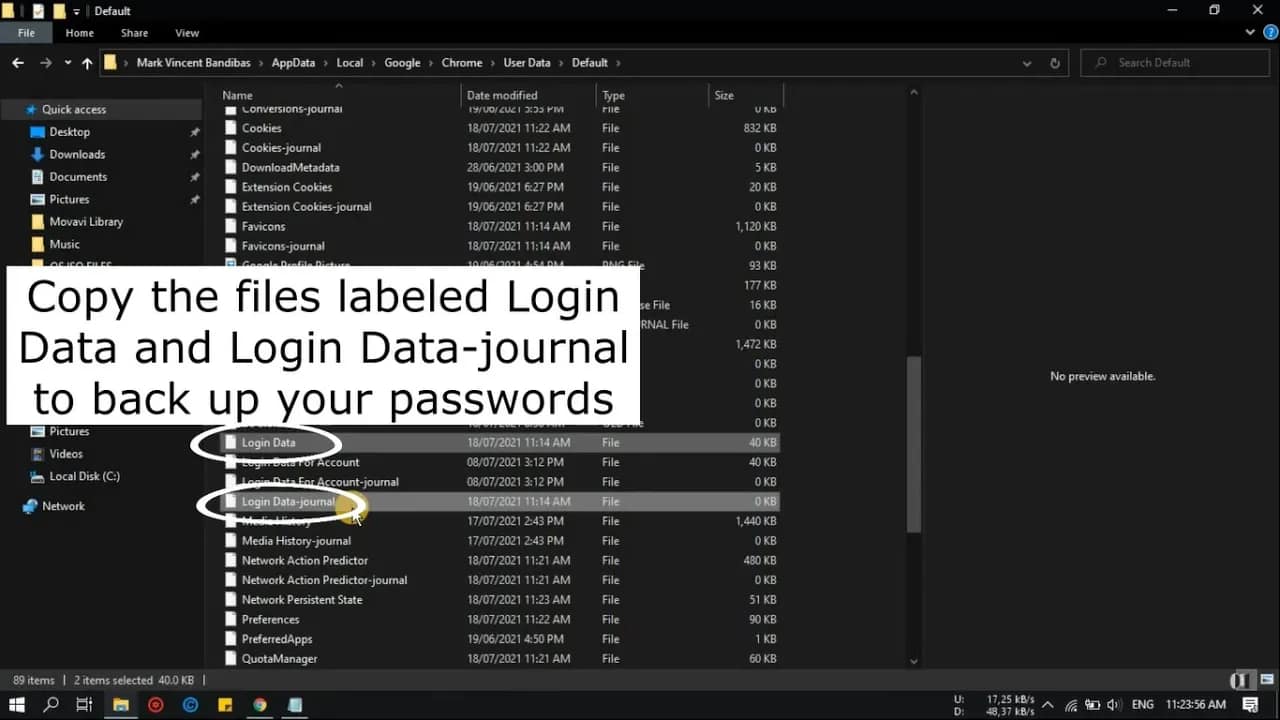The height and width of the screenshot is (720, 1280).
Task: Sort files by Date modified column
Action: point(502,96)
